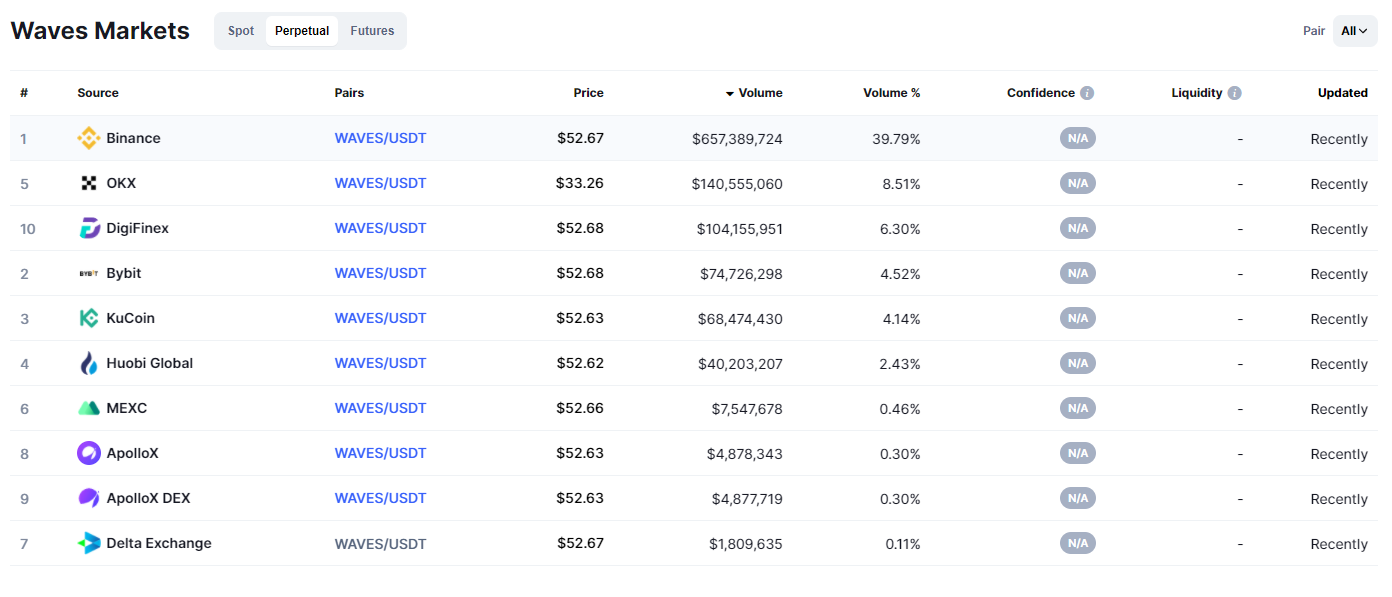Screen dimensions: 1392x597
Task: Switch to the Spot tab
Action: [241, 31]
